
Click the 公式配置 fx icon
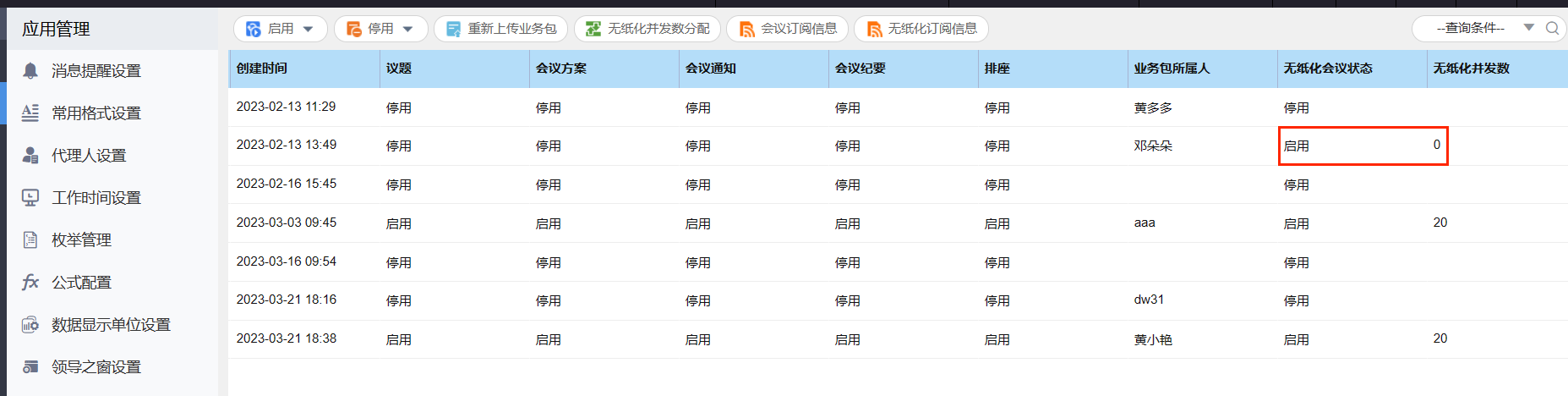coord(30,282)
